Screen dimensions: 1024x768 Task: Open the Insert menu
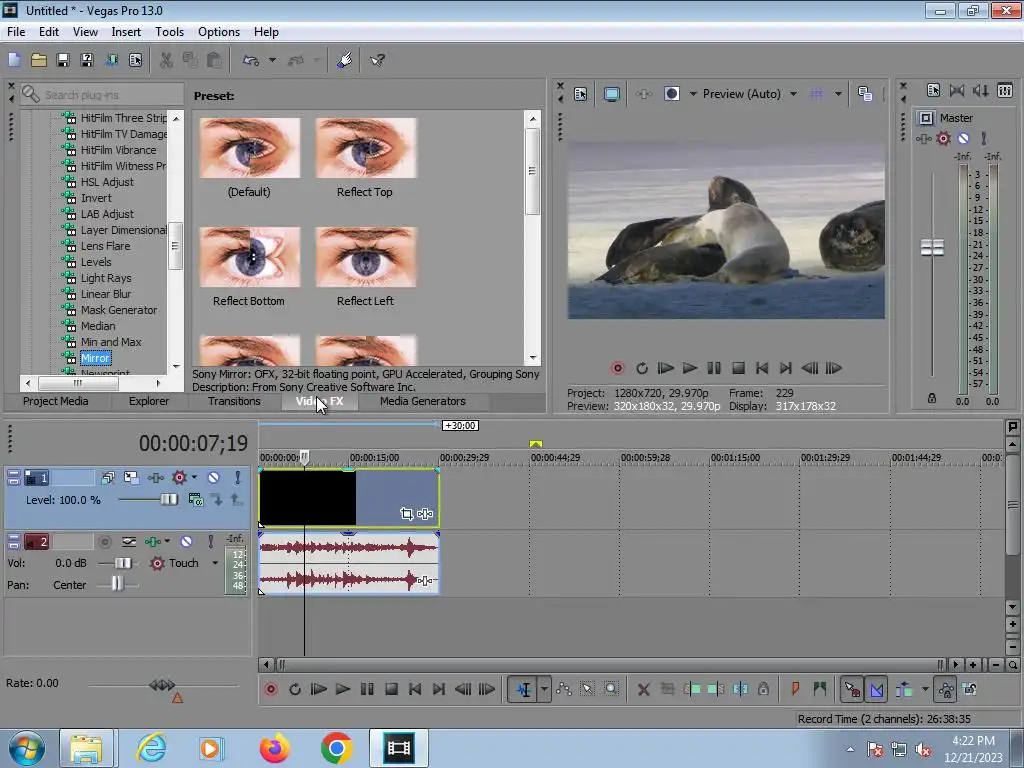[126, 31]
